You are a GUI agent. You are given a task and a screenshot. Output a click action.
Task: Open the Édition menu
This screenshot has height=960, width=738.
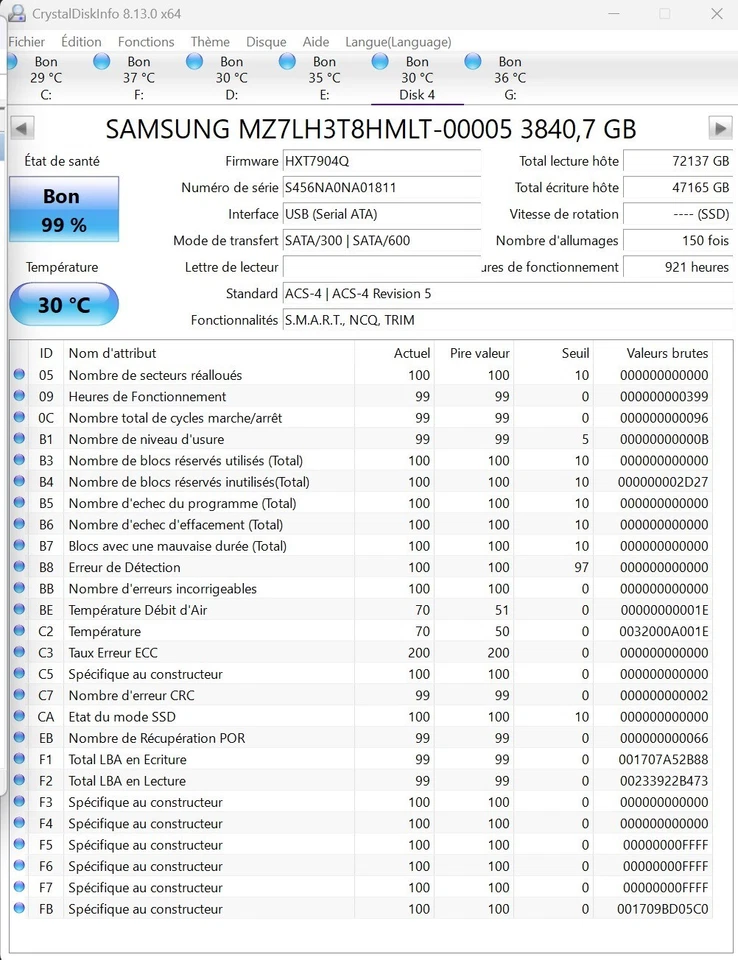[x=81, y=42]
